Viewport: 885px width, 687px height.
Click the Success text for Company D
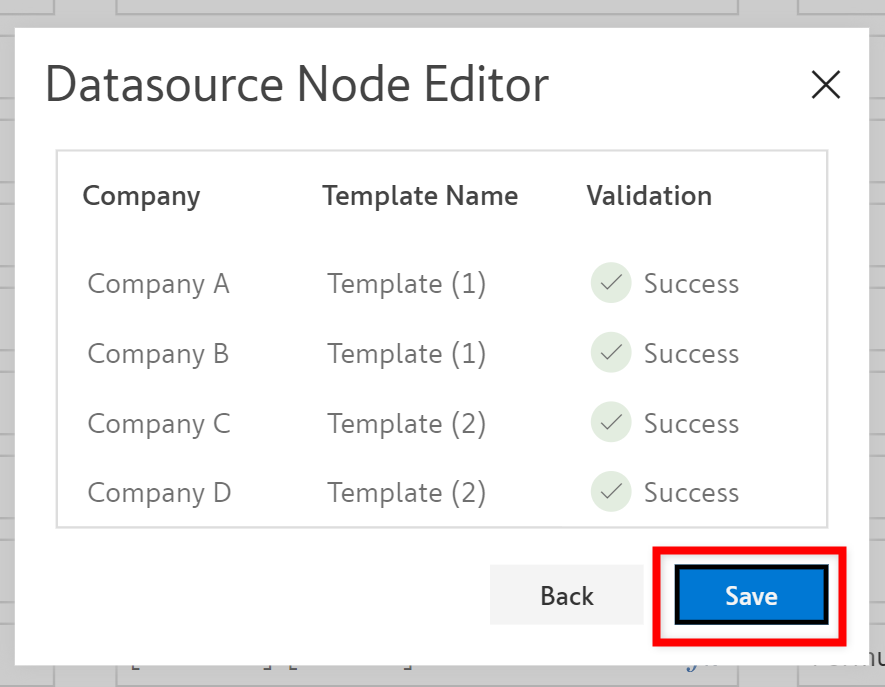pos(691,493)
